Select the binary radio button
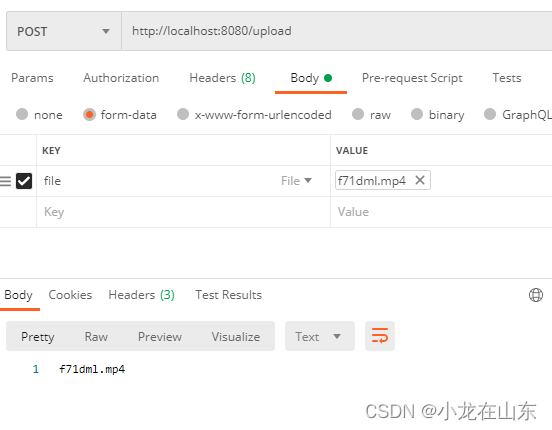This screenshot has height=430, width=552. point(417,114)
